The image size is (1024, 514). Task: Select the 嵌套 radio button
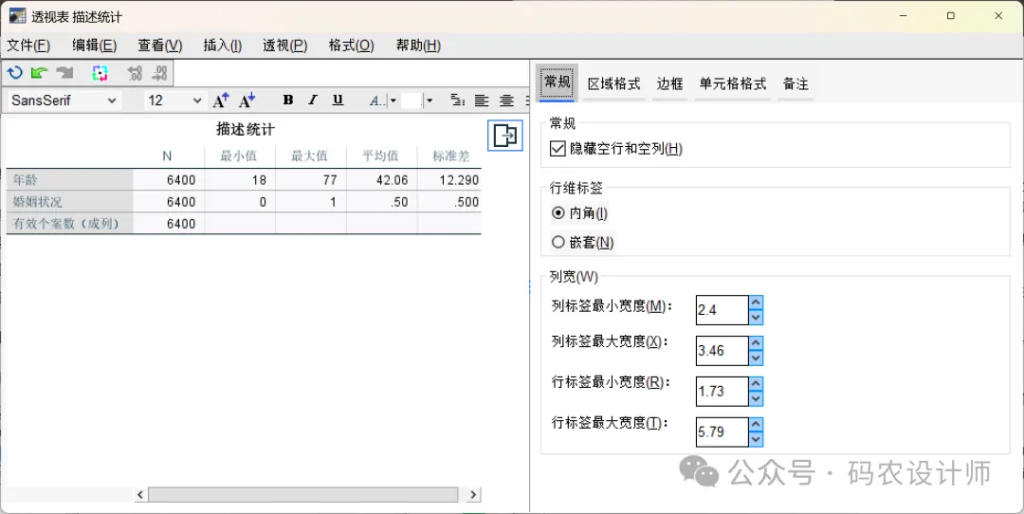coord(558,242)
